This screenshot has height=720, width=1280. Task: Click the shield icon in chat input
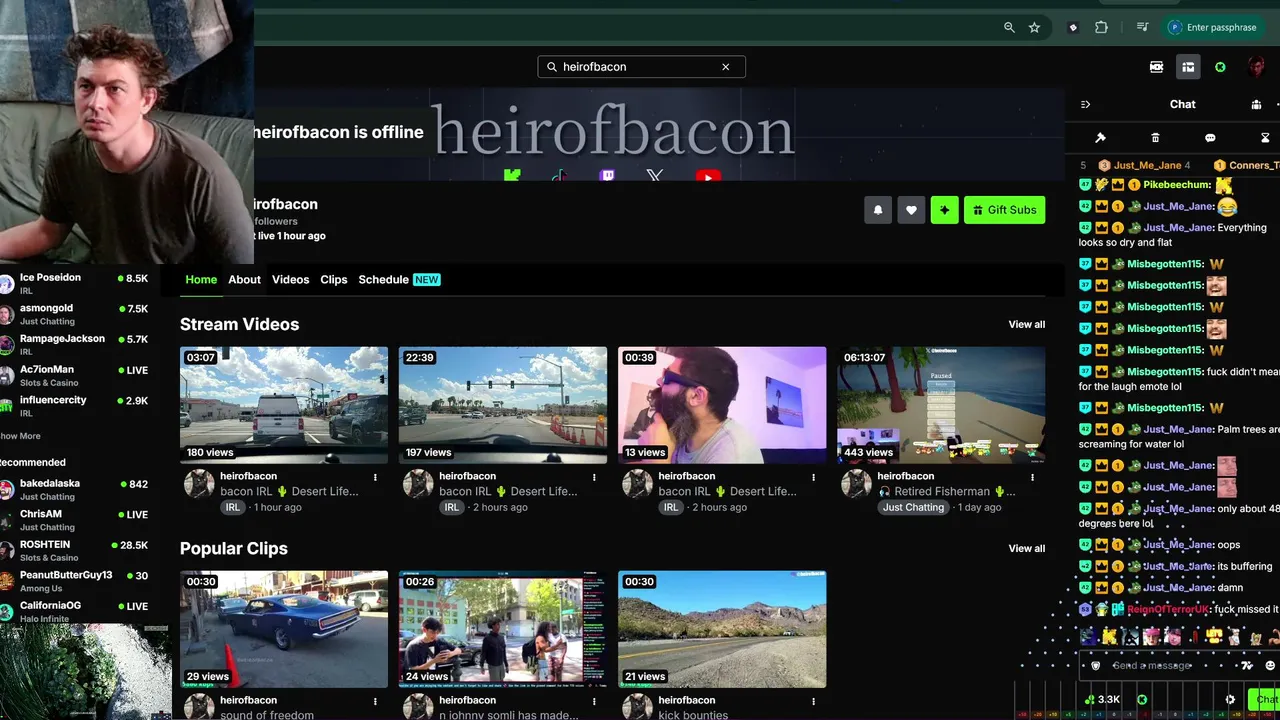pyautogui.click(x=1096, y=666)
